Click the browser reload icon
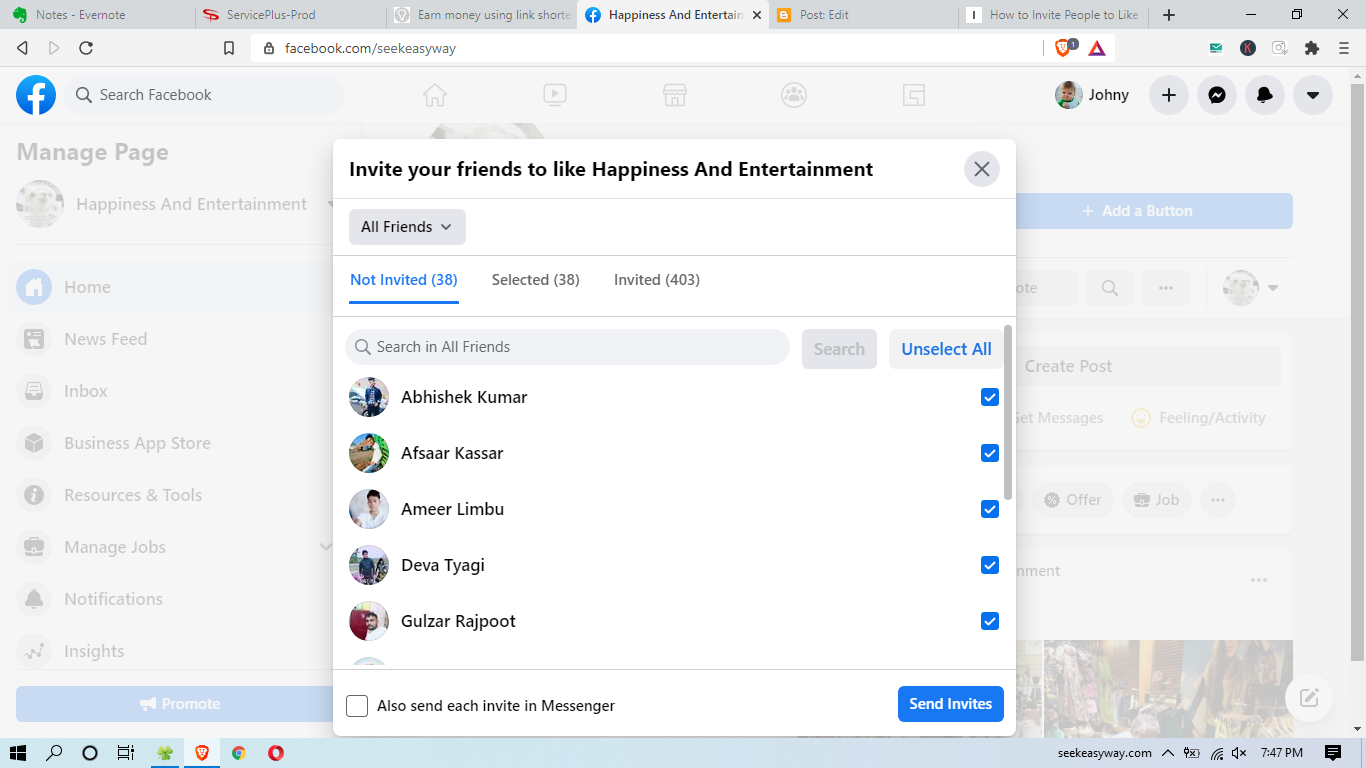Viewport: 1366px width, 768px height. click(x=86, y=48)
